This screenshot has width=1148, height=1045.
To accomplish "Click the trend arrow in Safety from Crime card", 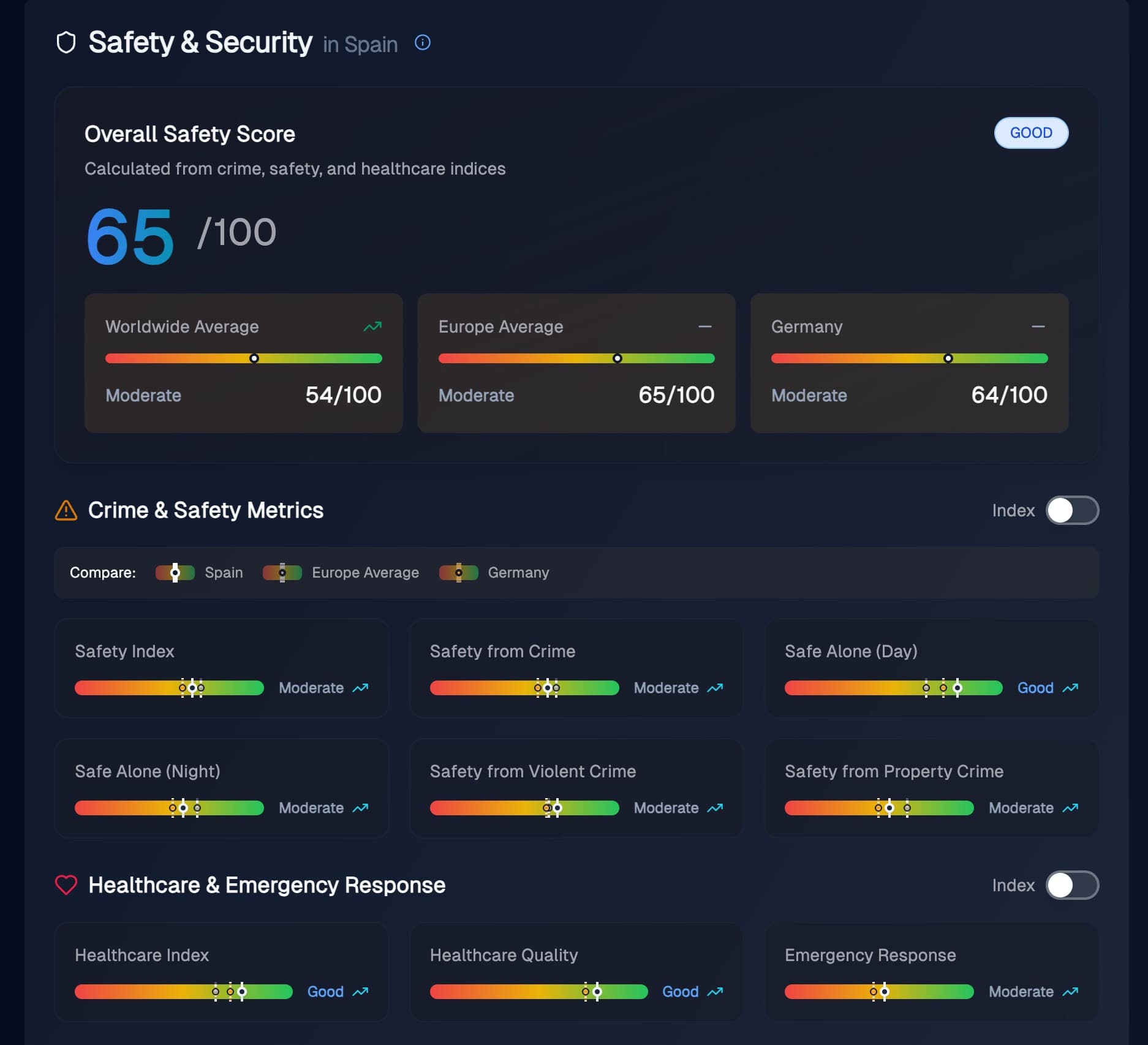I will click(716, 688).
